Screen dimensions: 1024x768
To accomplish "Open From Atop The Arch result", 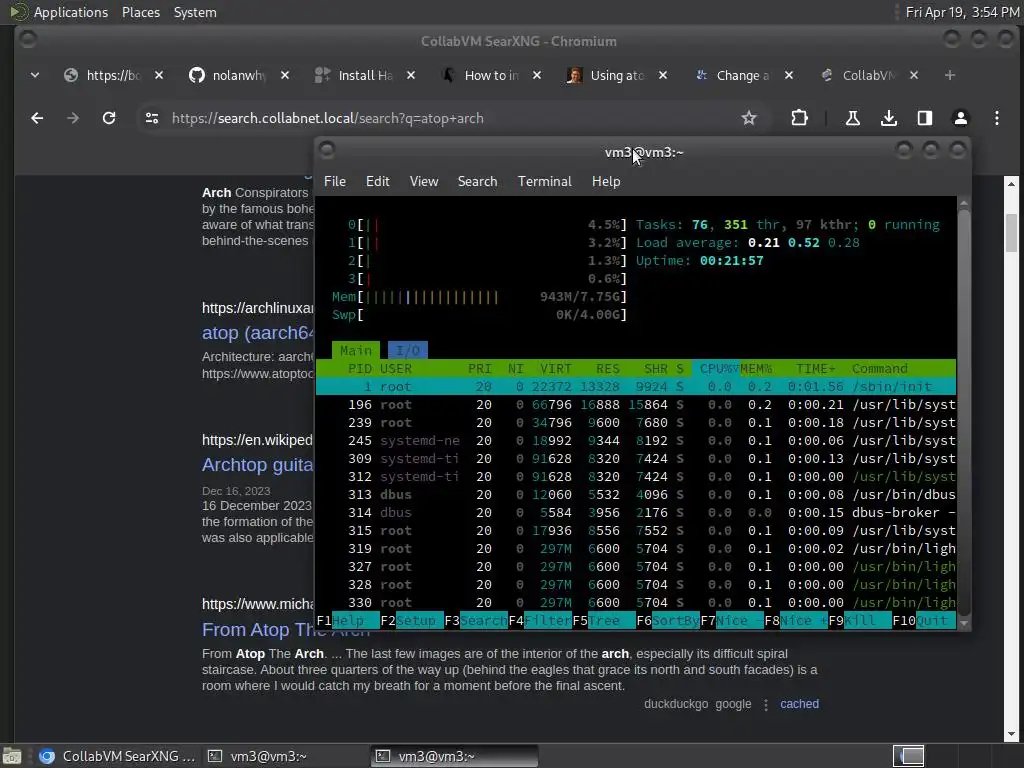I will (285, 630).
